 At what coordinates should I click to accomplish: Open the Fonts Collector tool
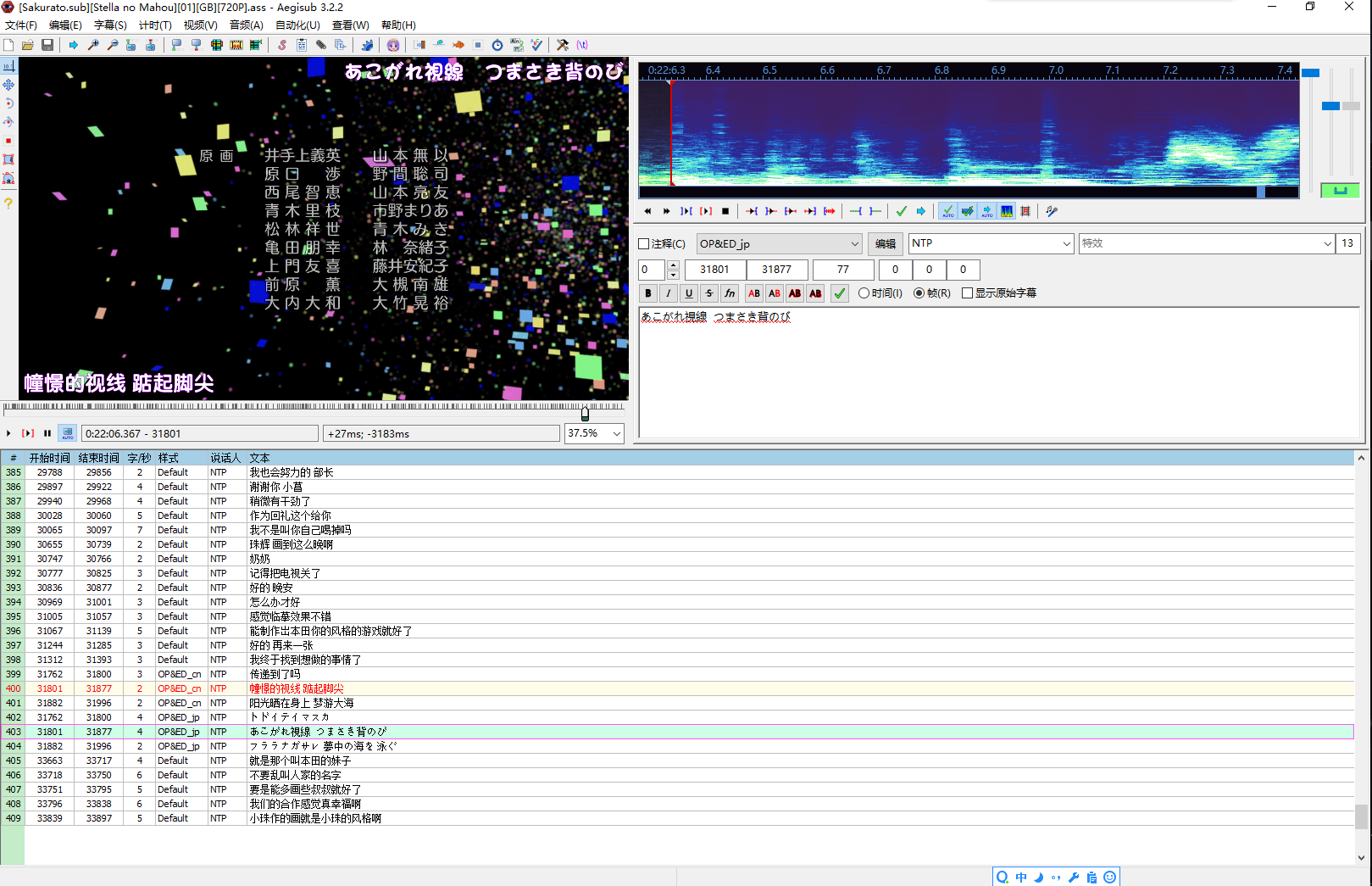341,45
